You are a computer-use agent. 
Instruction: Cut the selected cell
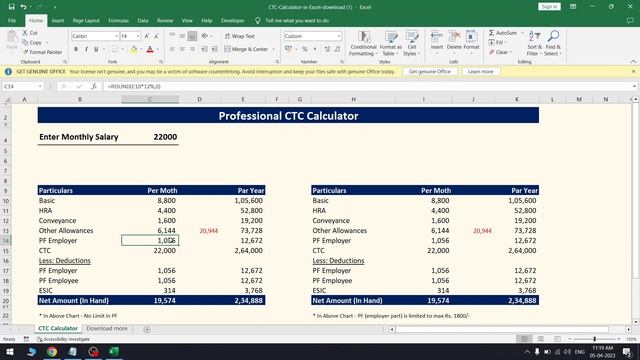[30, 33]
